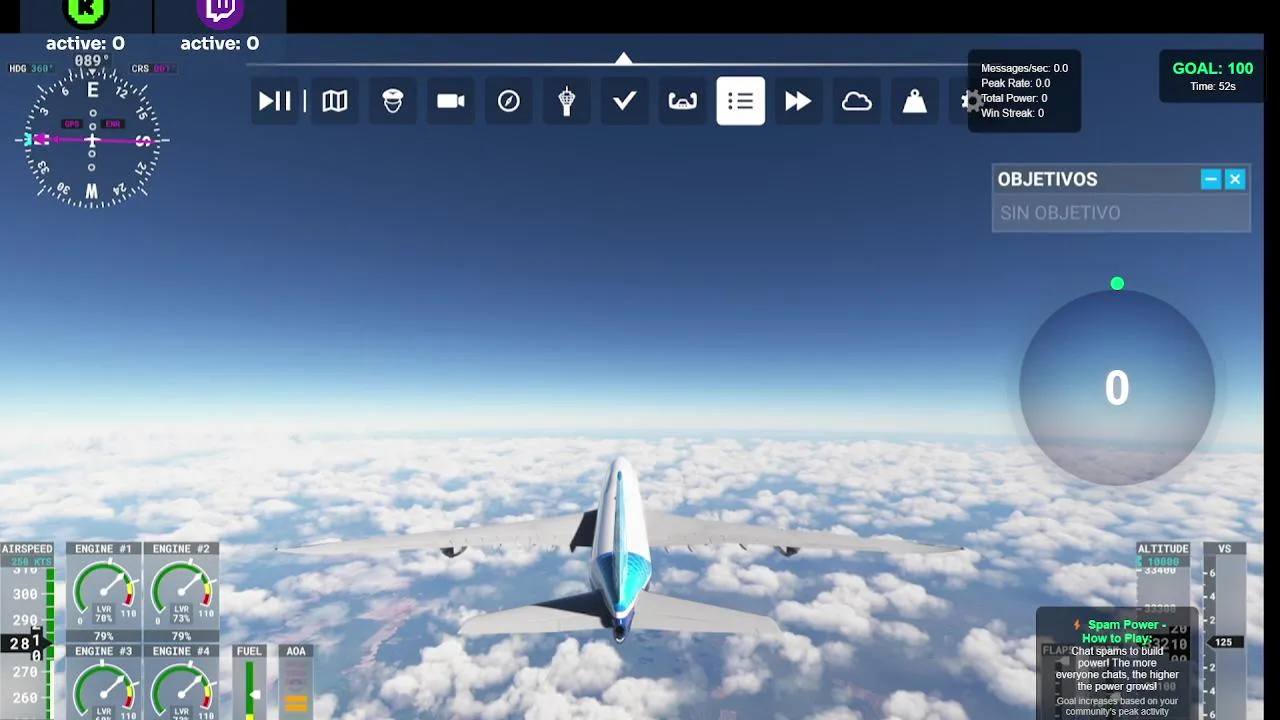The image size is (1280, 720).
Task: Click the toolbar handle triangle at top
Action: [624, 59]
